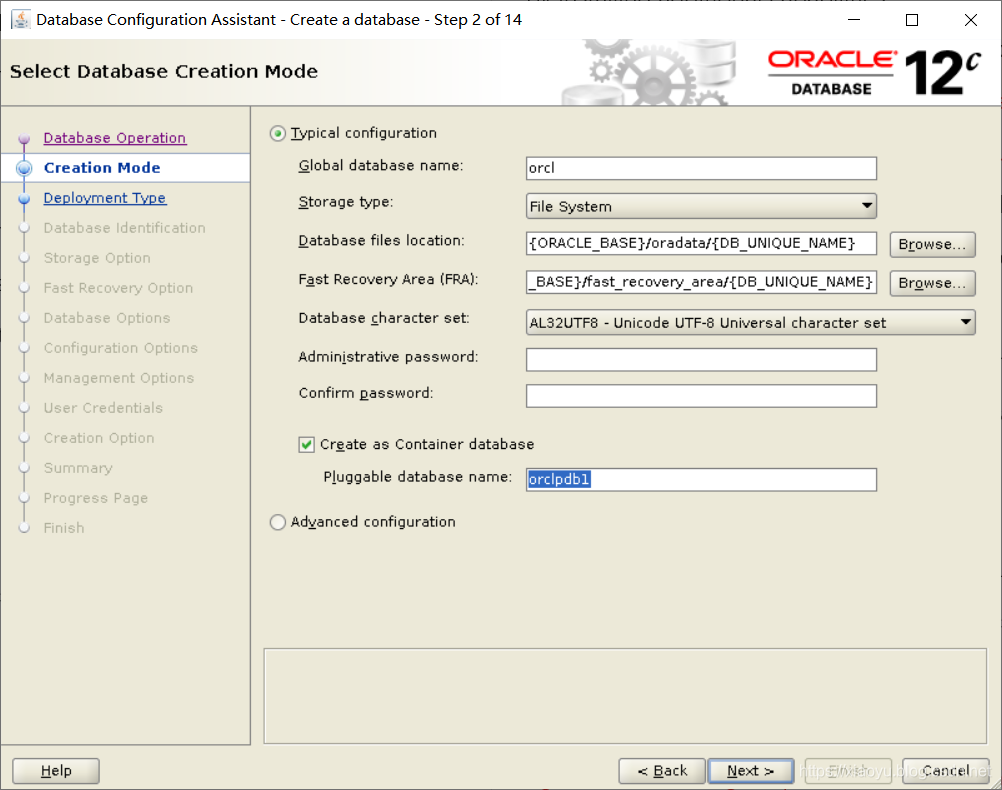Click the Finish step label
This screenshot has height=790, width=1002.
(x=64, y=529)
